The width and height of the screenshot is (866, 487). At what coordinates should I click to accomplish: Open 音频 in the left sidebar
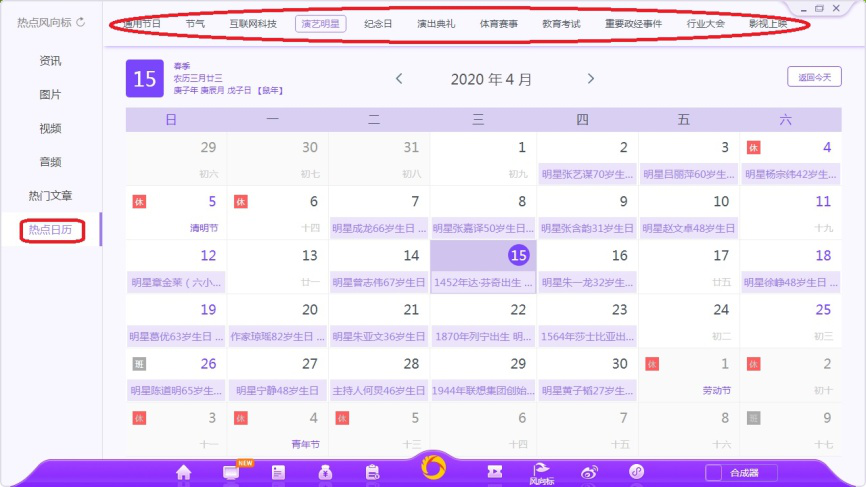point(50,162)
